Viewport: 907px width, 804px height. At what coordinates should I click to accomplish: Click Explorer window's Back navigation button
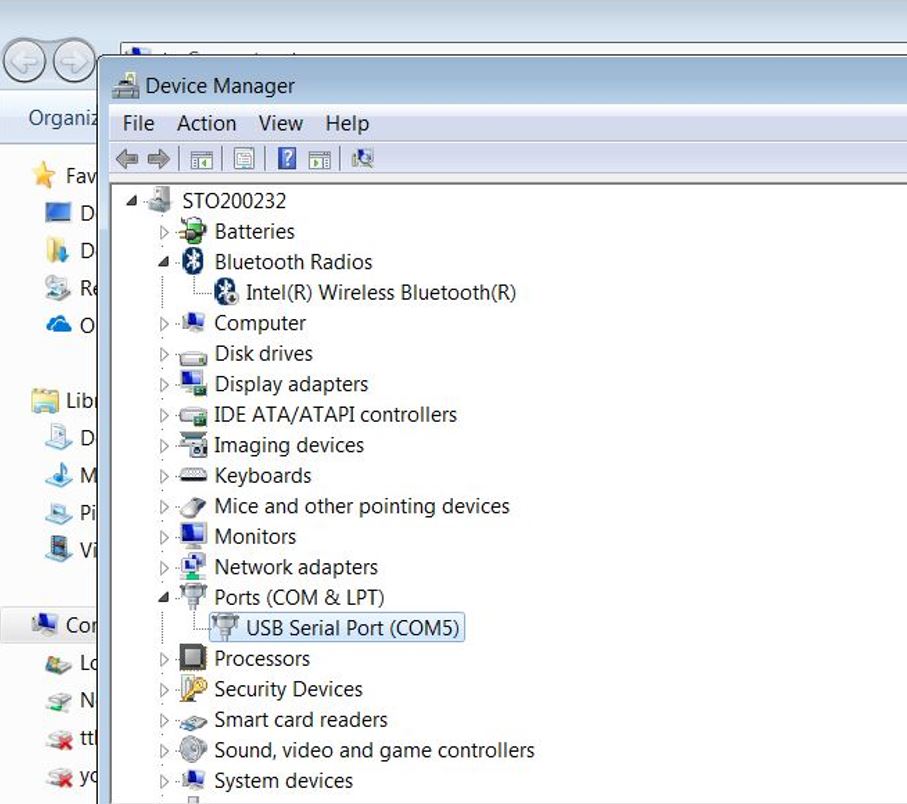[24, 61]
